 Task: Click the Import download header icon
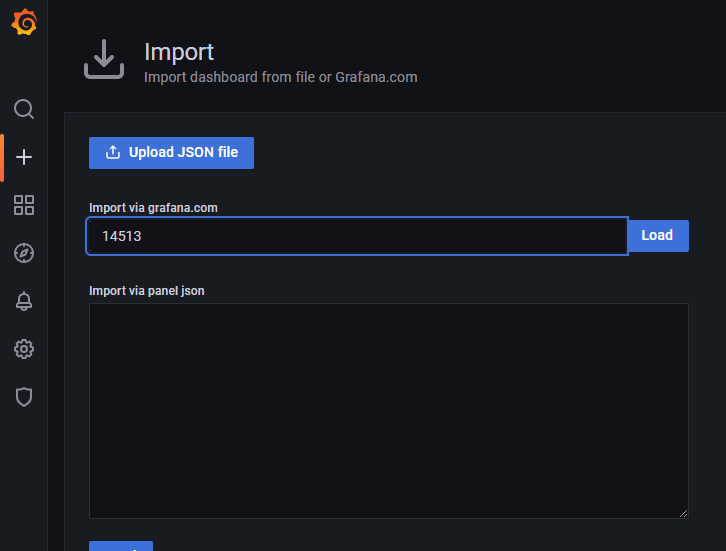[x=104, y=59]
